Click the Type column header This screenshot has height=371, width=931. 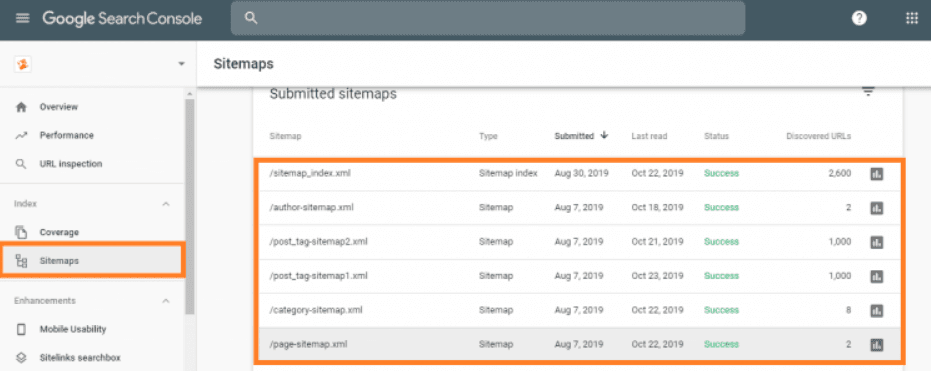pyautogui.click(x=488, y=136)
